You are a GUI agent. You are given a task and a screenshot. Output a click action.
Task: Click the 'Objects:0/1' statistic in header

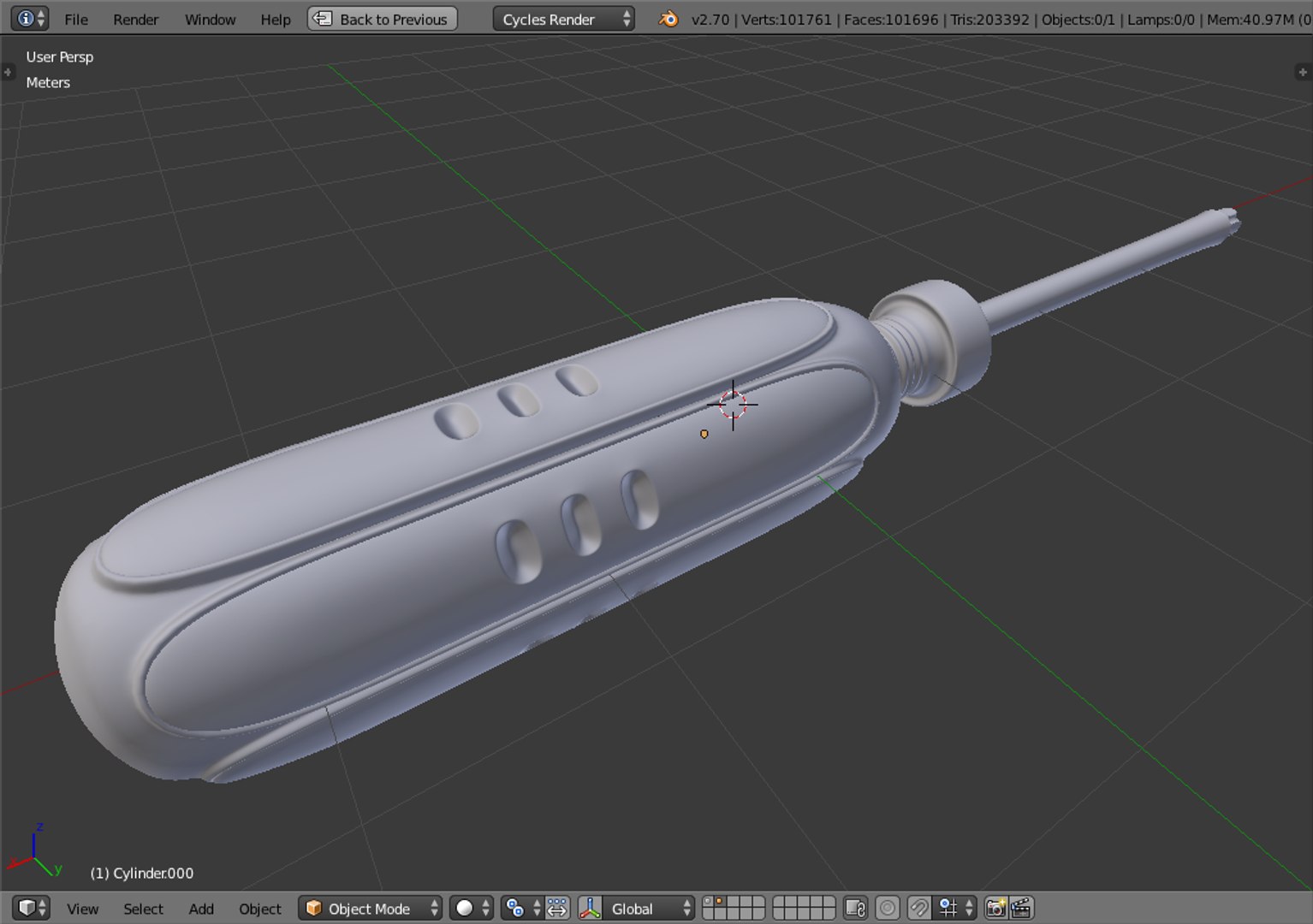1078,19
